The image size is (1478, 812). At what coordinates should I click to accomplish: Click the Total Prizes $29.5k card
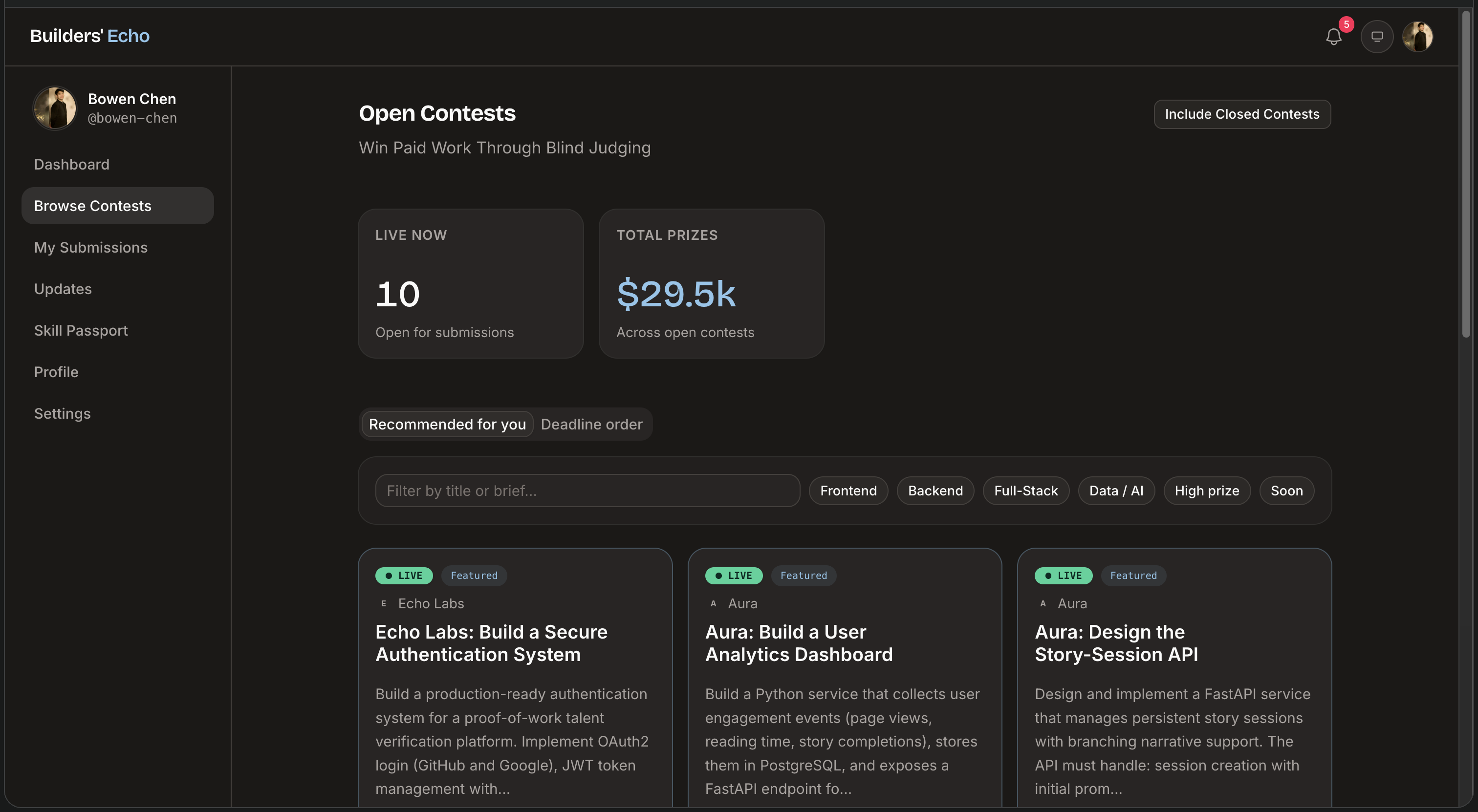(712, 284)
